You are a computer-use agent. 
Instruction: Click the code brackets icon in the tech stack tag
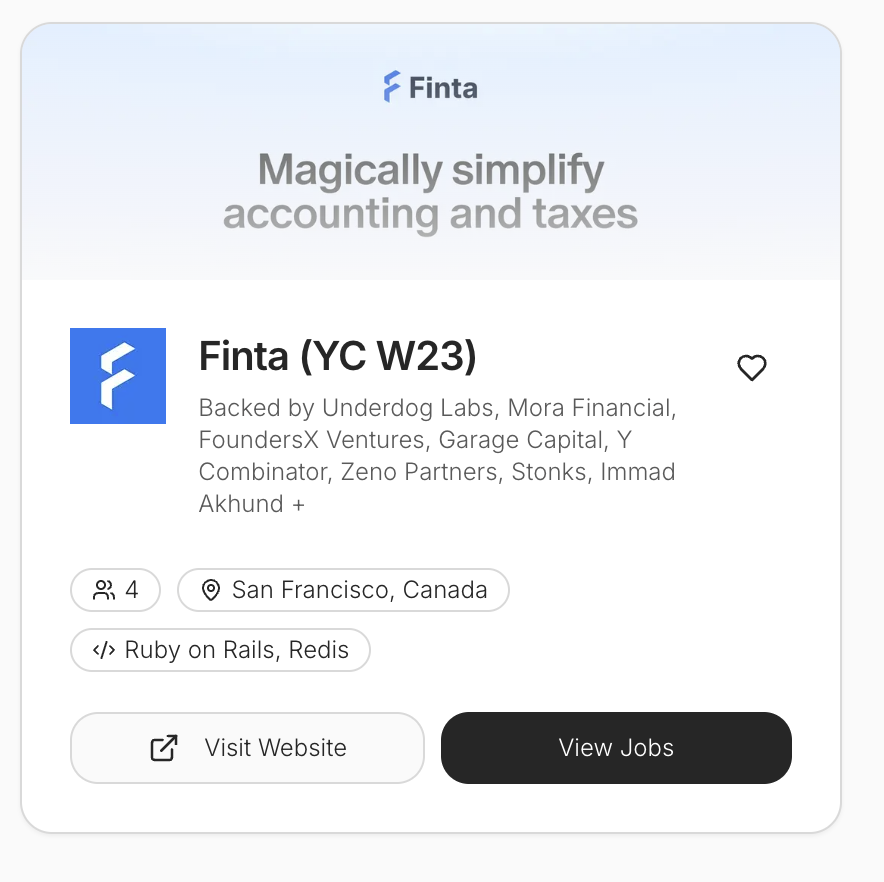coord(102,650)
